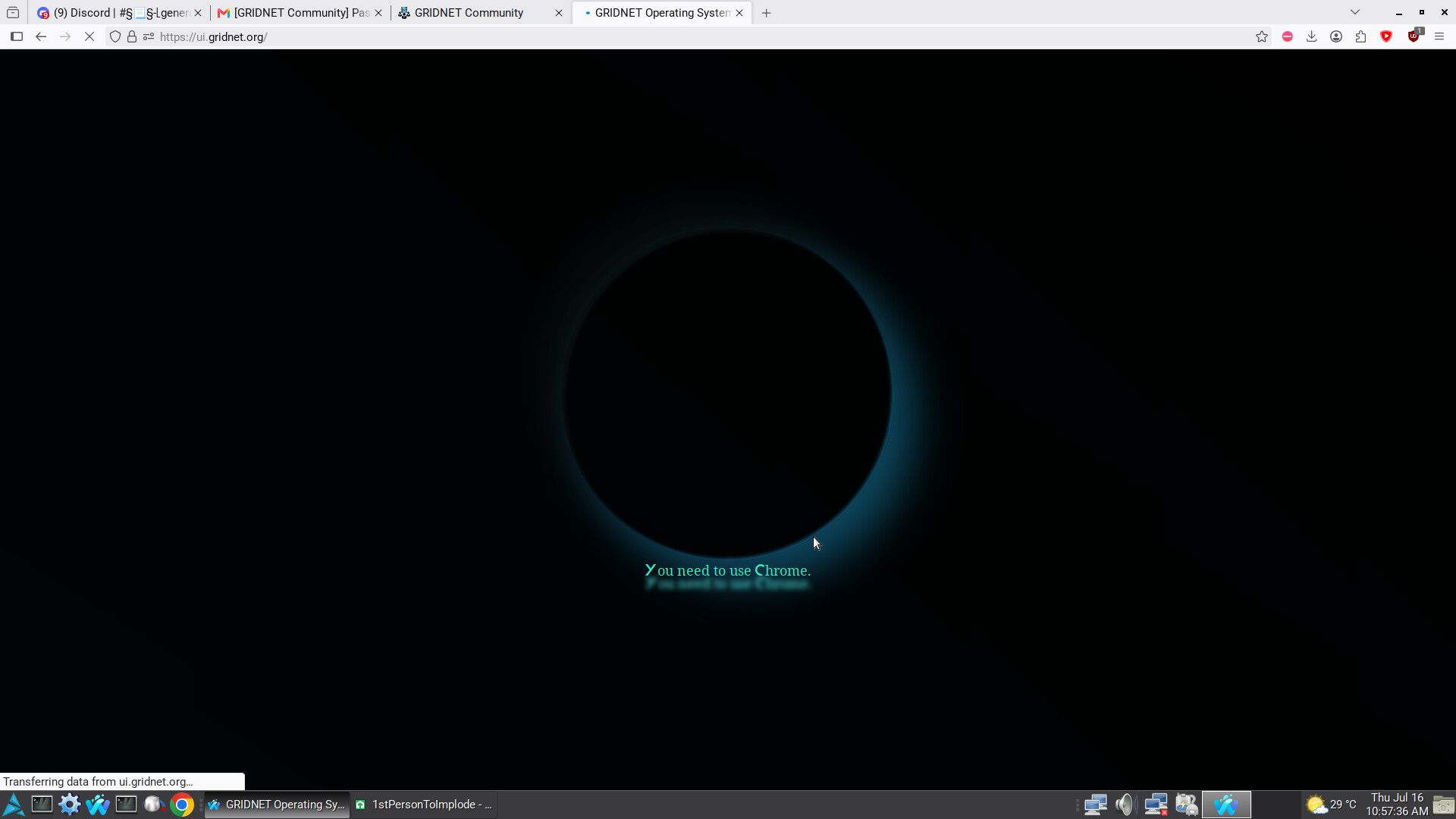Switch to GRIDNET Operating Sy... taskbar window
Image resolution: width=1456 pixels, height=819 pixels.
(x=277, y=805)
